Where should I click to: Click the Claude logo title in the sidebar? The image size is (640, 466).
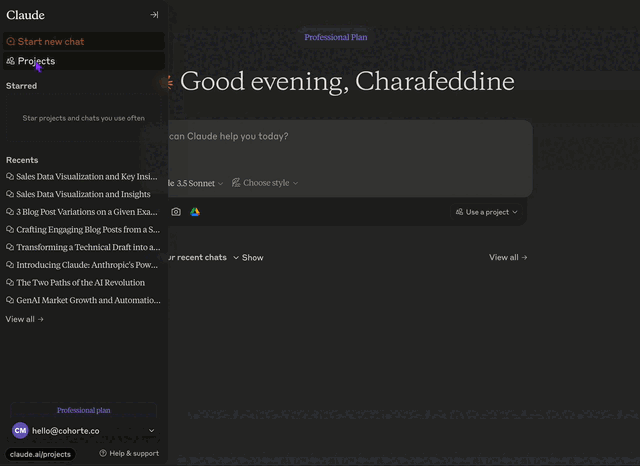[x=25, y=15]
